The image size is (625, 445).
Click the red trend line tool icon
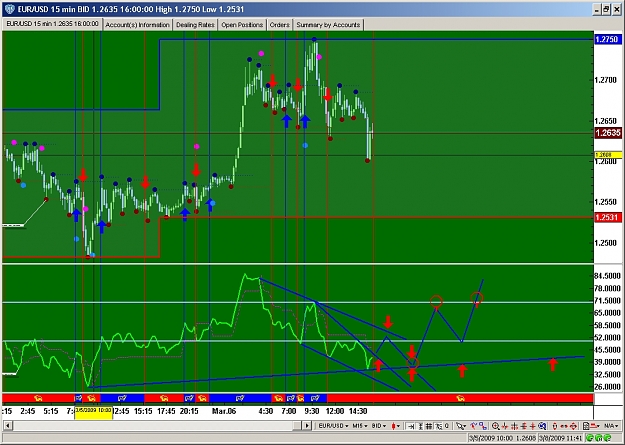click(x=474, y=426)
